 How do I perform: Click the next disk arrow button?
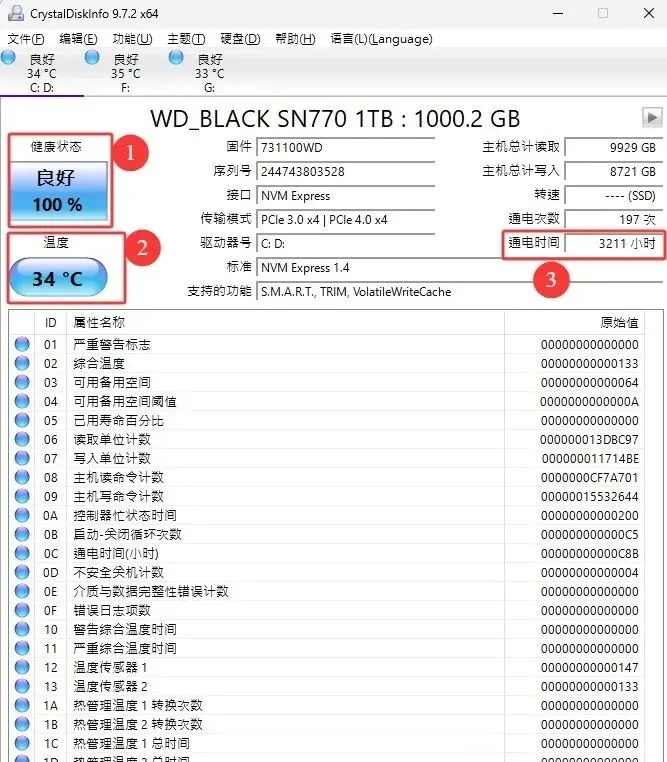click(652, 117)
